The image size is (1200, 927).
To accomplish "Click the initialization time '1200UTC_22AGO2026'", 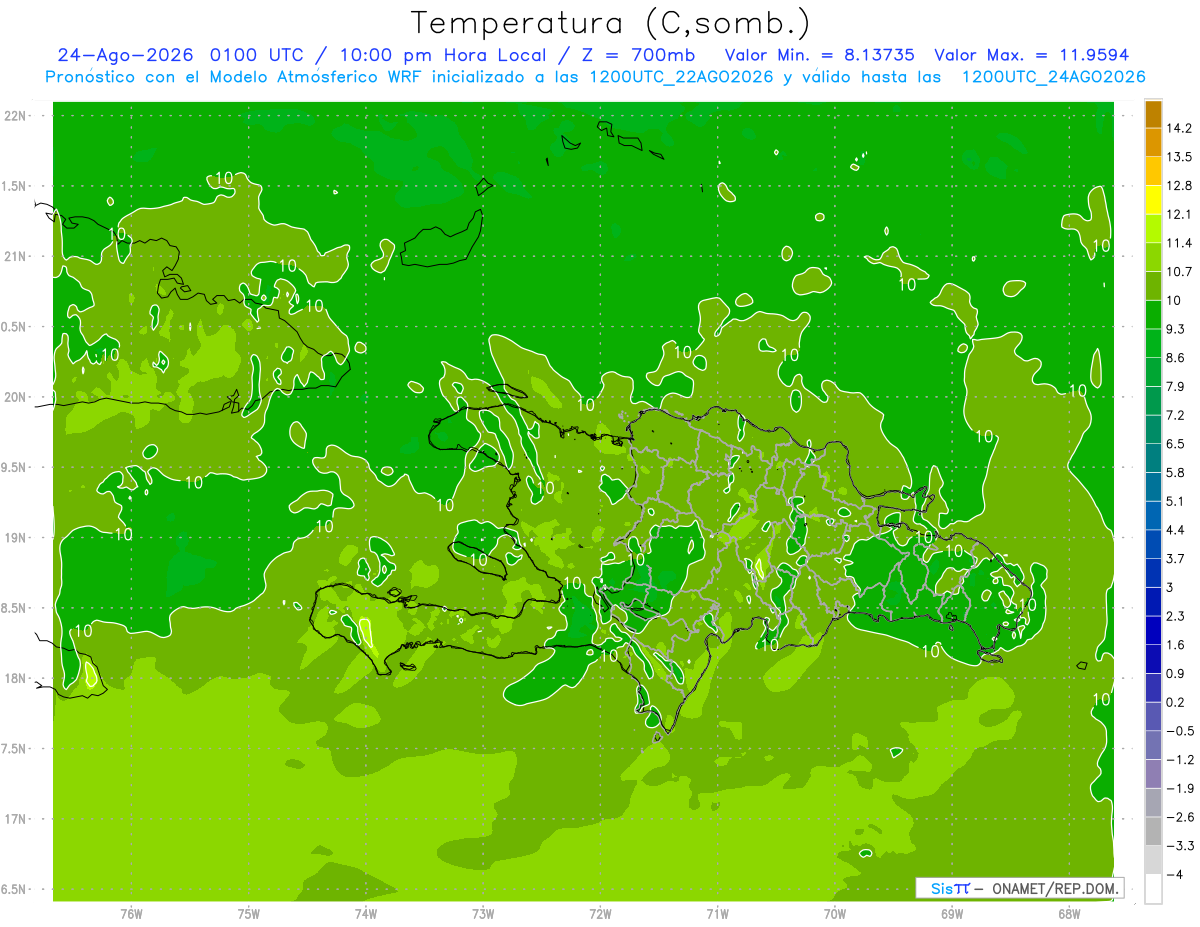I will [x=679, y=77].
